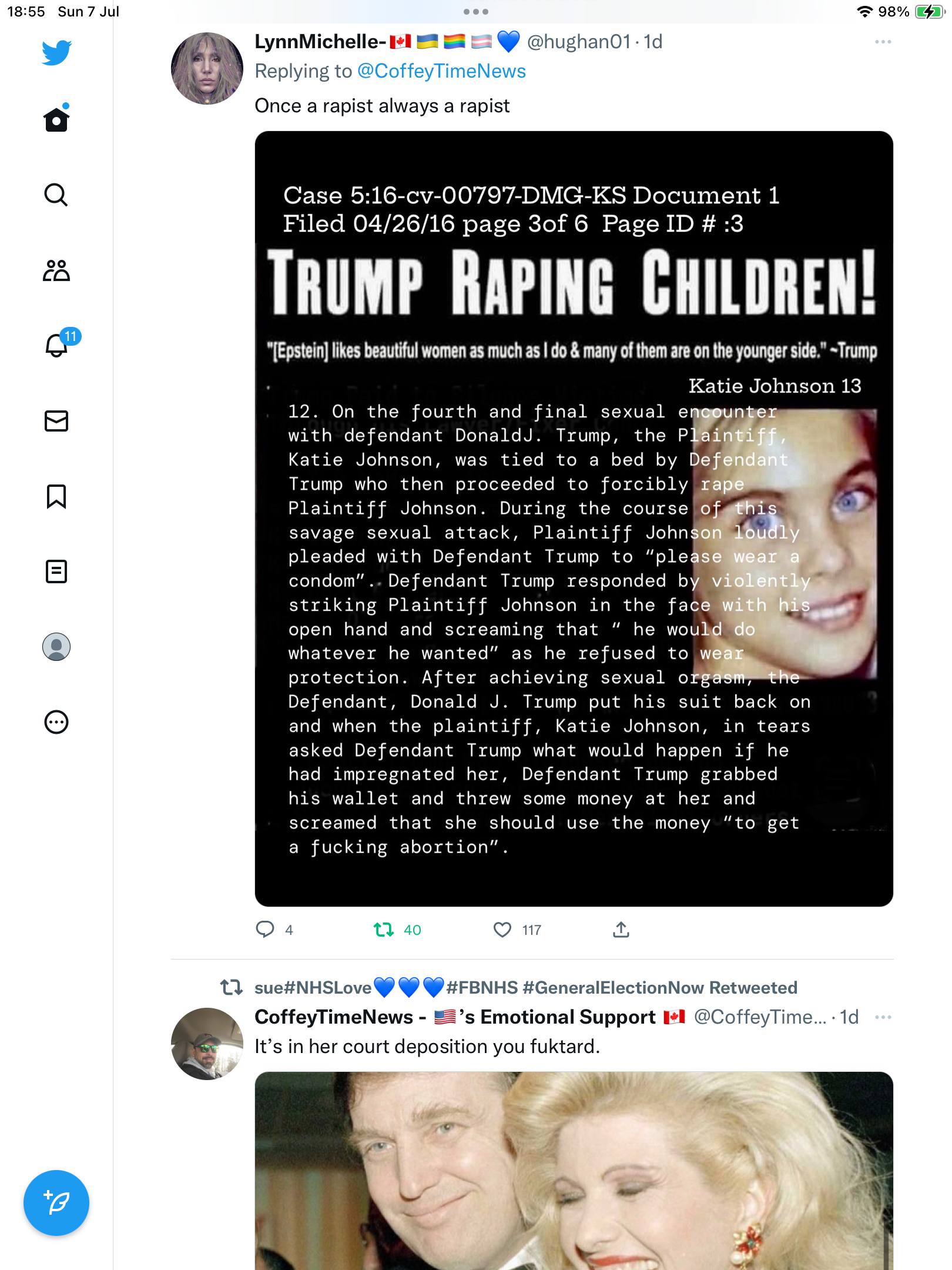Open the Search magnifier in sidebar
Image resolution: width=952 pixels, height=1270 pixels.
pos(56,195)
